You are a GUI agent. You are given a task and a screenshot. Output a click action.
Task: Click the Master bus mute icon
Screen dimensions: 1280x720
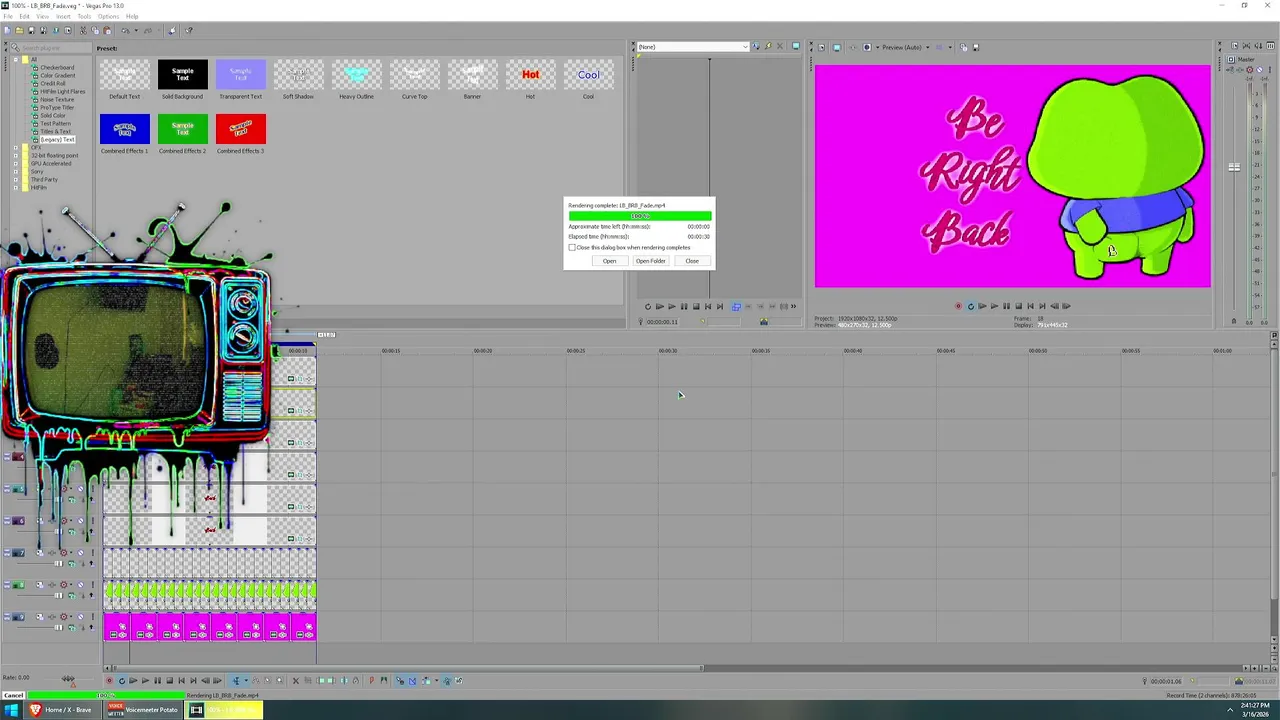pyautogui.click(x=1259, y=69)
